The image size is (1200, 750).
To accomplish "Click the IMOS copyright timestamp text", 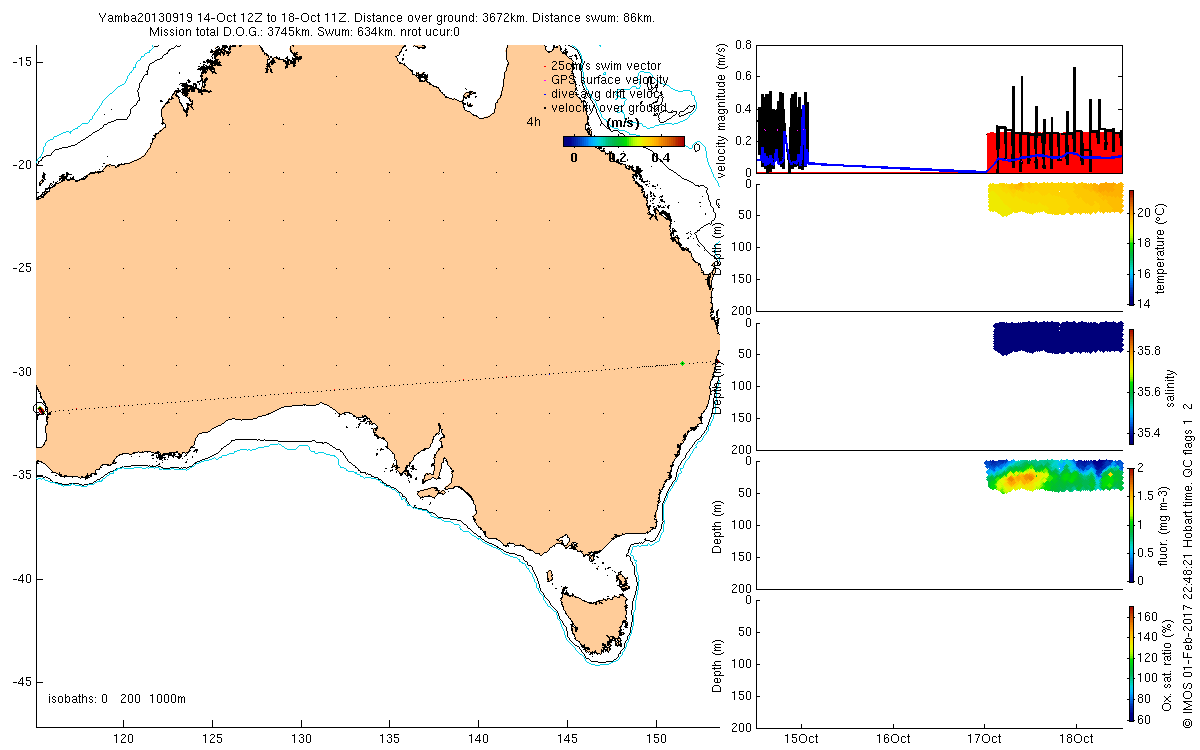I will point(1187,565).
